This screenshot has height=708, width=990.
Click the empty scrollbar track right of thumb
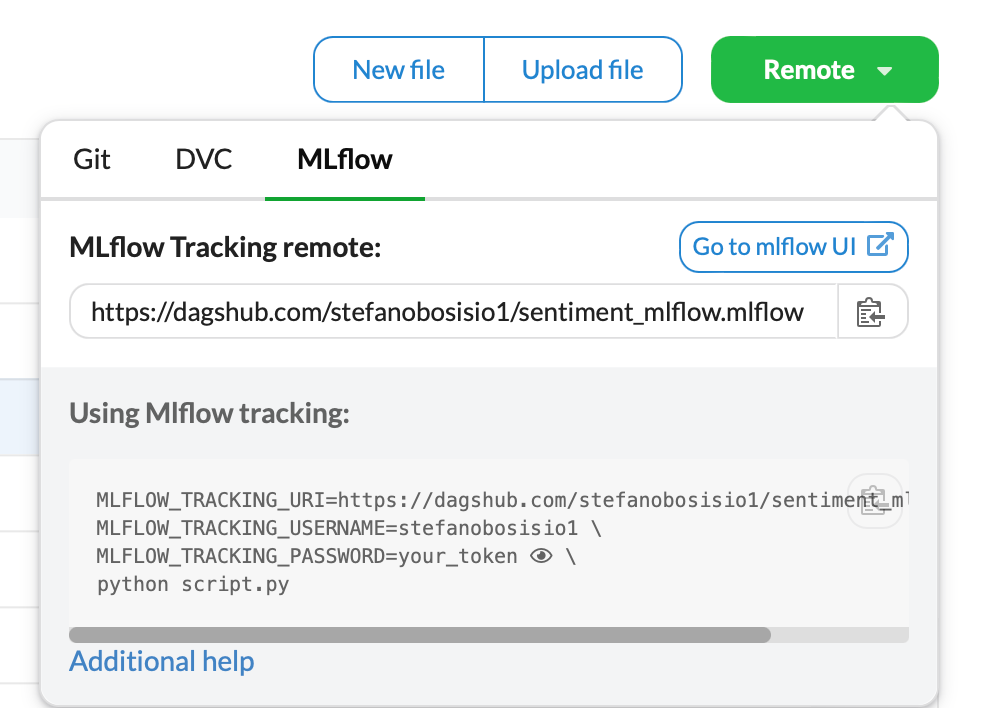pyautogui.click(x=840, y=635)
